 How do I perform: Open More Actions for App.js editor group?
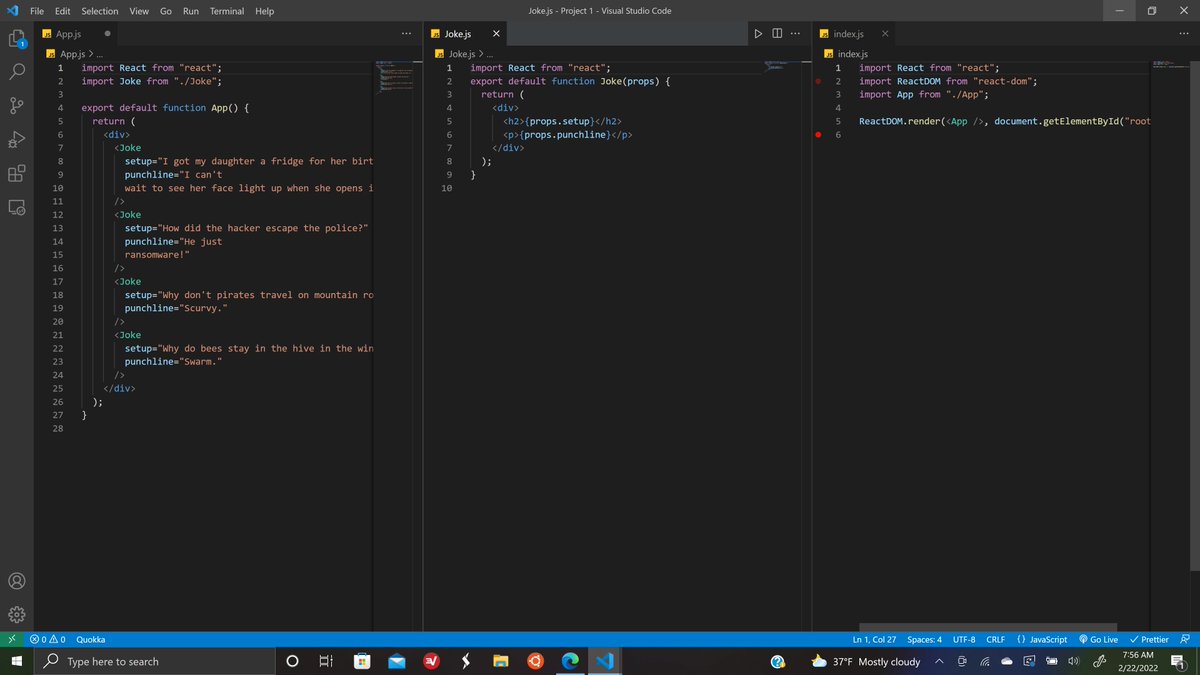pyautogui.click(x=406, y=34)
